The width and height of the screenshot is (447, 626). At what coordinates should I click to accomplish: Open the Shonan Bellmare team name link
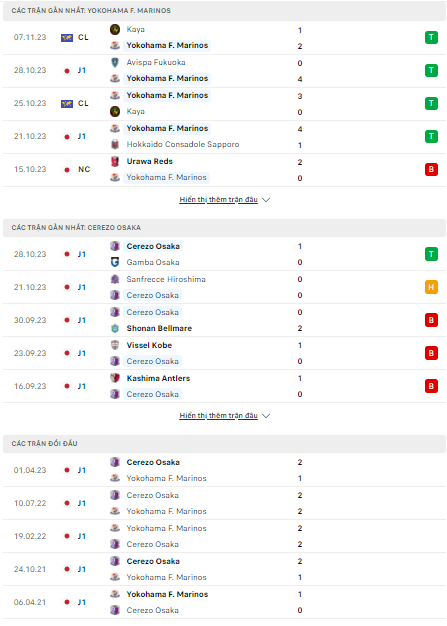(159, 328)
